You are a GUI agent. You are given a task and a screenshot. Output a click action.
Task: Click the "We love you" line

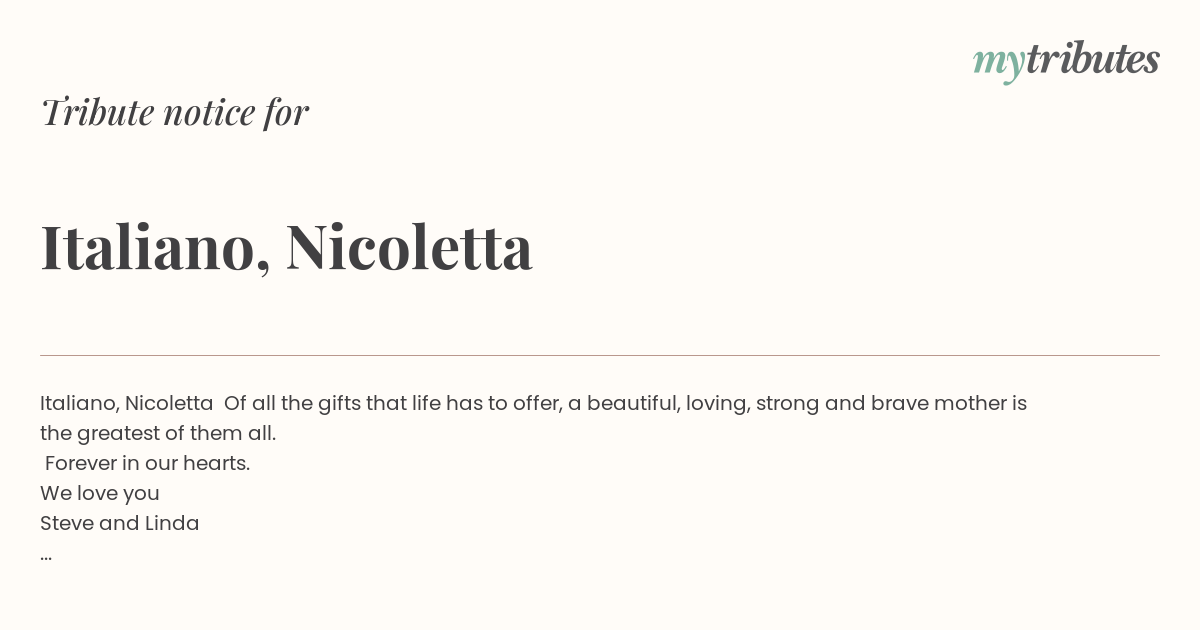100,494
